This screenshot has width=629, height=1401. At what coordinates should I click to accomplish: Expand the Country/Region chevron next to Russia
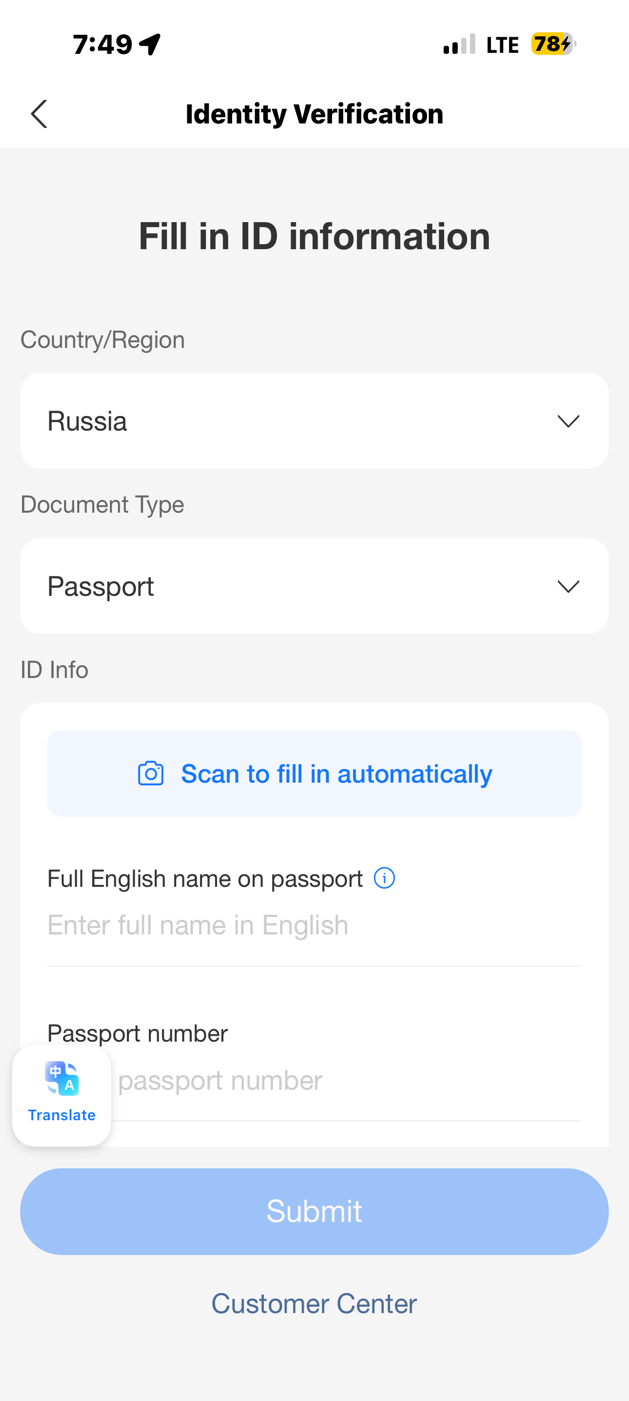[568, 421]
